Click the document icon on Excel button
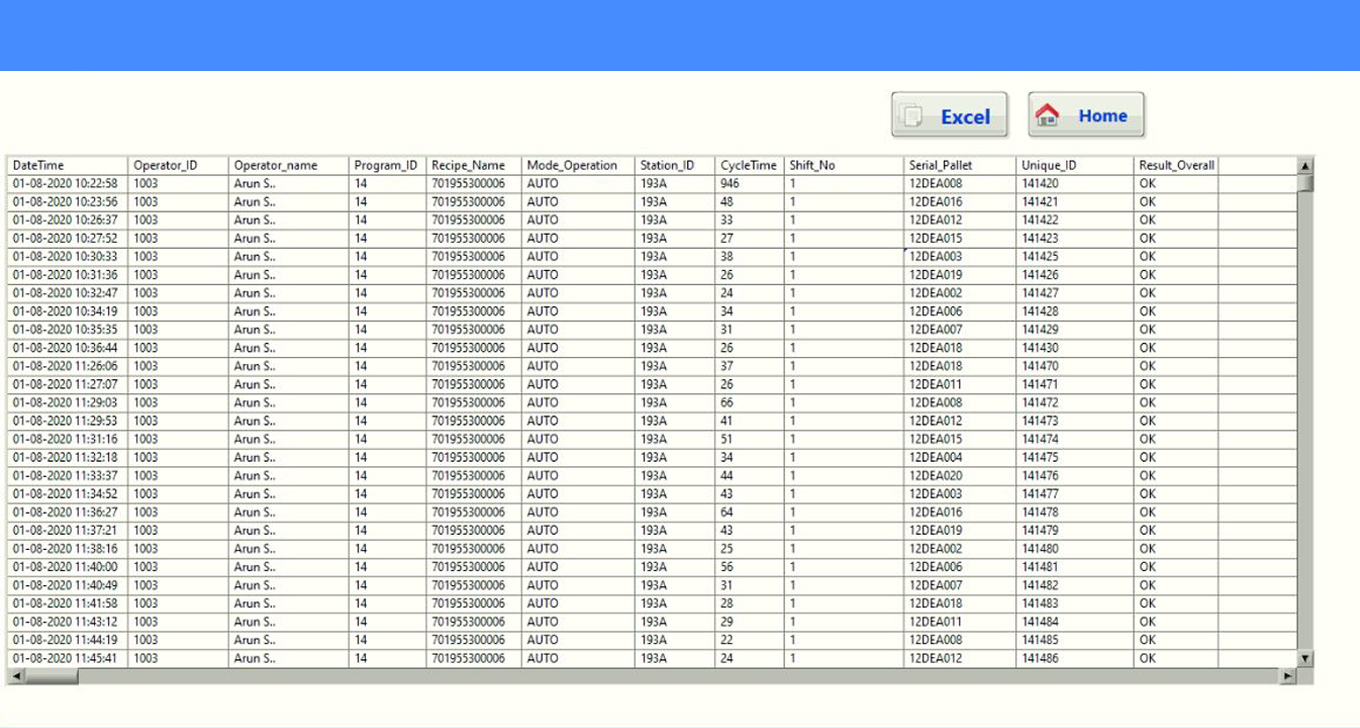 pyautogui.click(x=911, y=117)
